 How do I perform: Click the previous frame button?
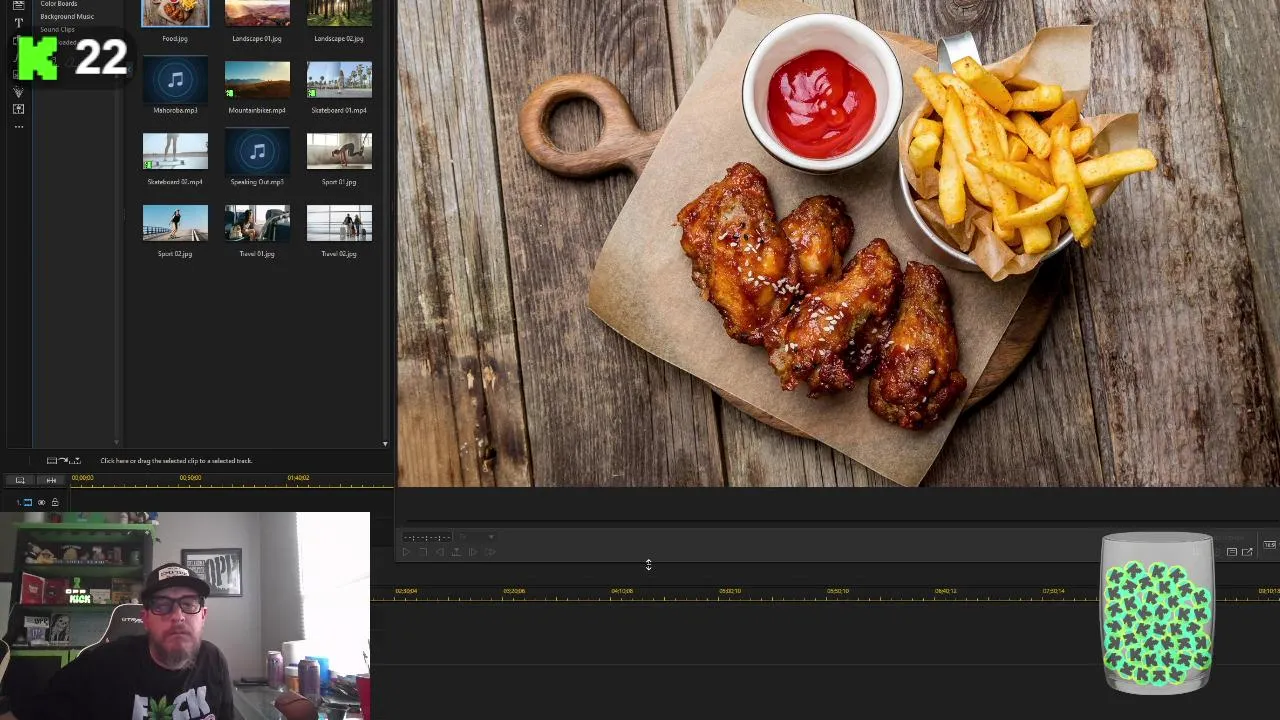[439, 552]
